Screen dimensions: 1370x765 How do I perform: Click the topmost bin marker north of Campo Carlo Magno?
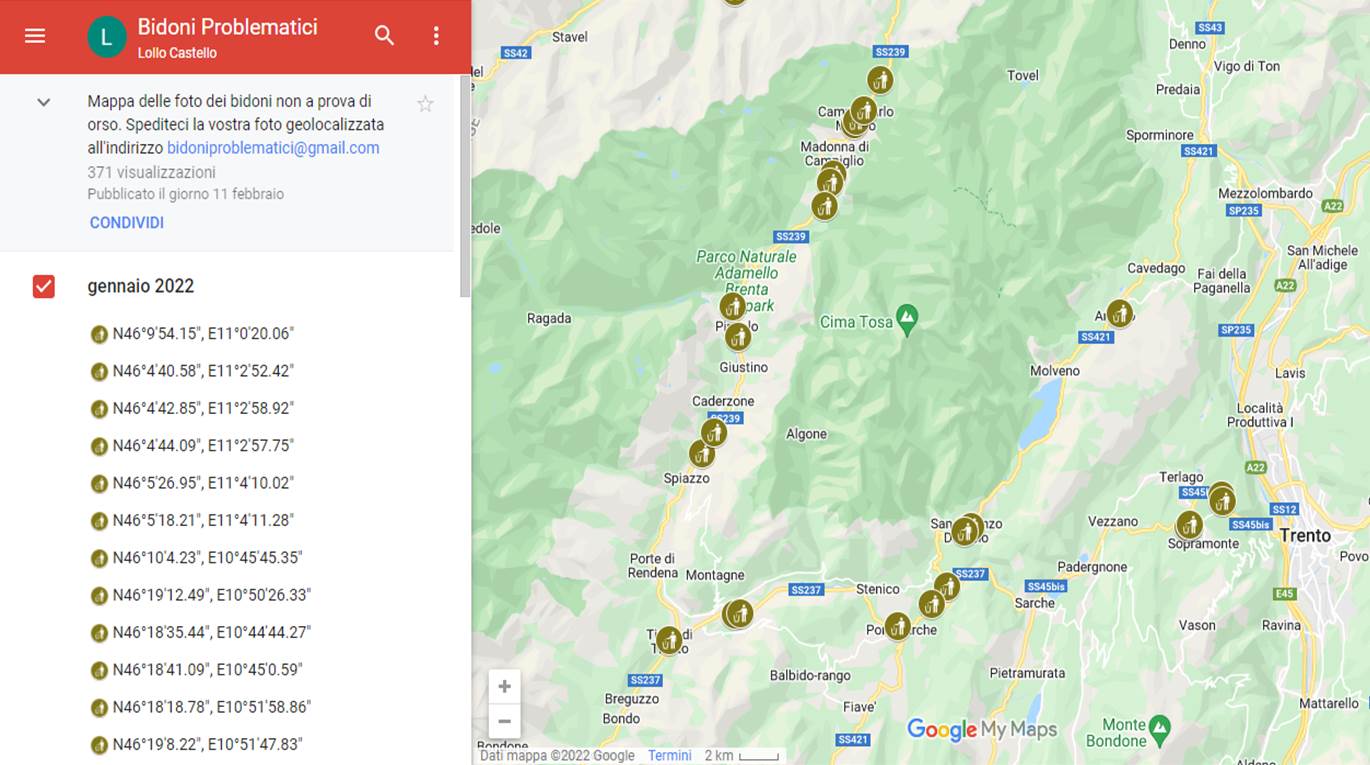(x=880, y=79)
